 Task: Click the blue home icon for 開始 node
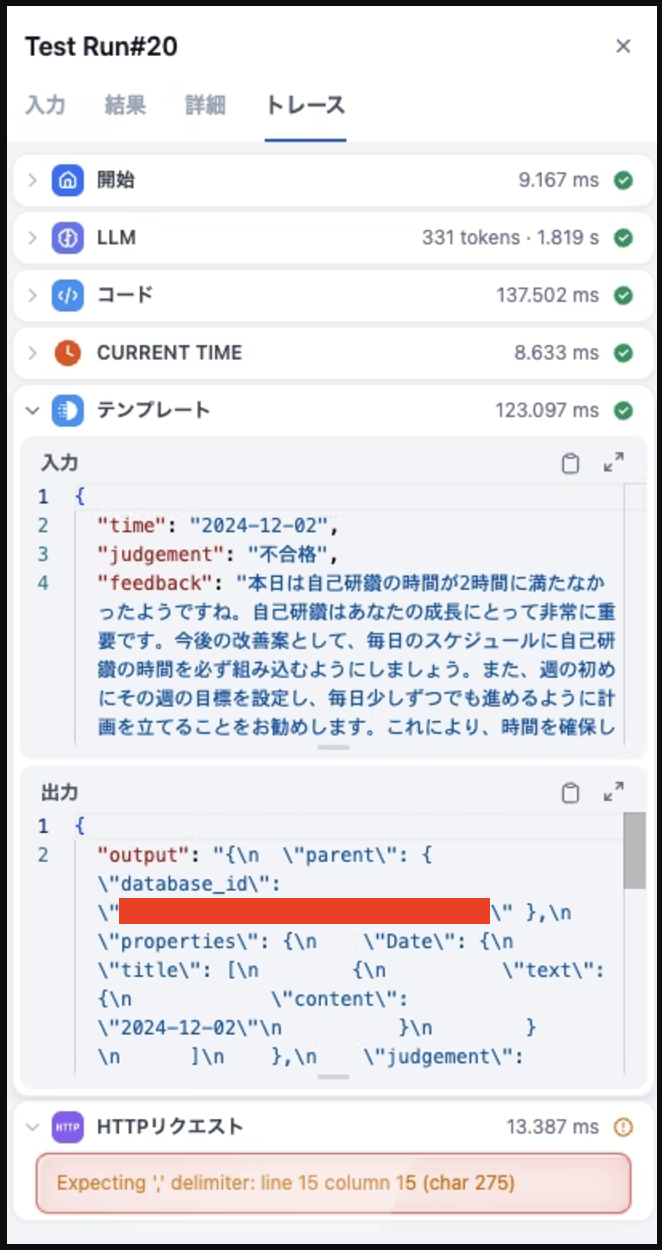click(67, 181)
